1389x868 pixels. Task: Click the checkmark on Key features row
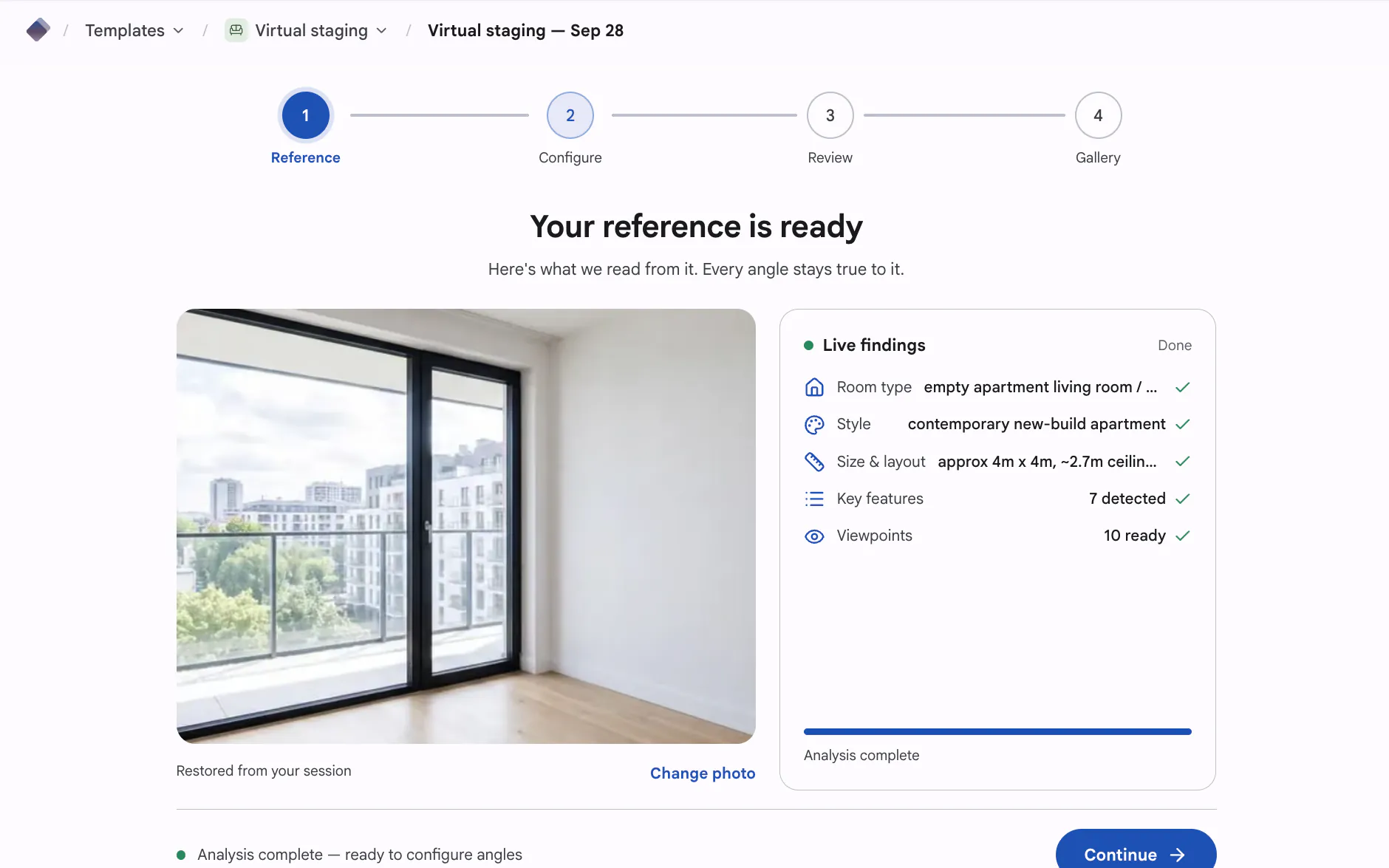[x=1182, y=499]
